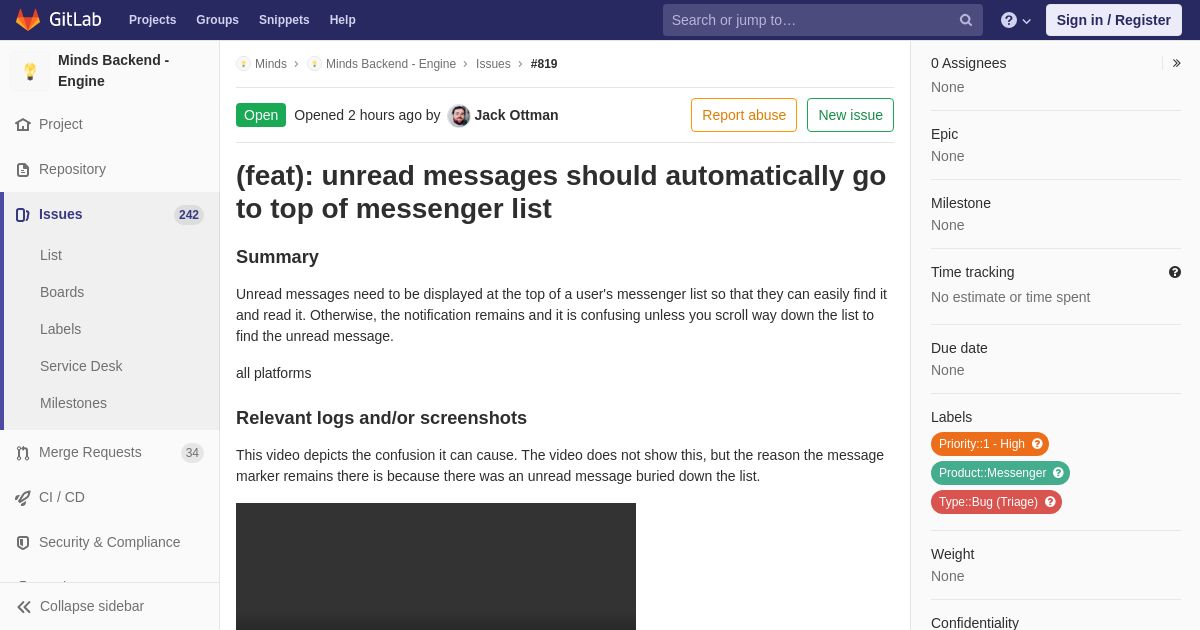Click the Time tracking help icon
The image size is (1200, 630).
(1175, 272)
